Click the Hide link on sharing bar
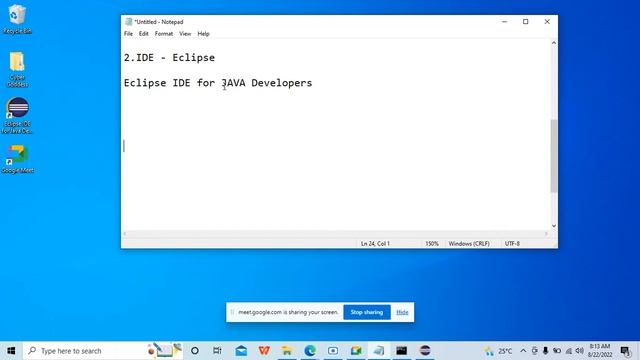The width and height of the screenshot is (640, 360). pos(402,312)
